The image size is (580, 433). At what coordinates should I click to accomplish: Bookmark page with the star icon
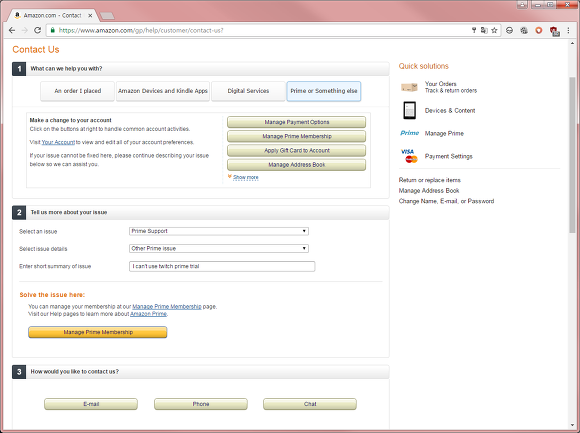[494, 30]
